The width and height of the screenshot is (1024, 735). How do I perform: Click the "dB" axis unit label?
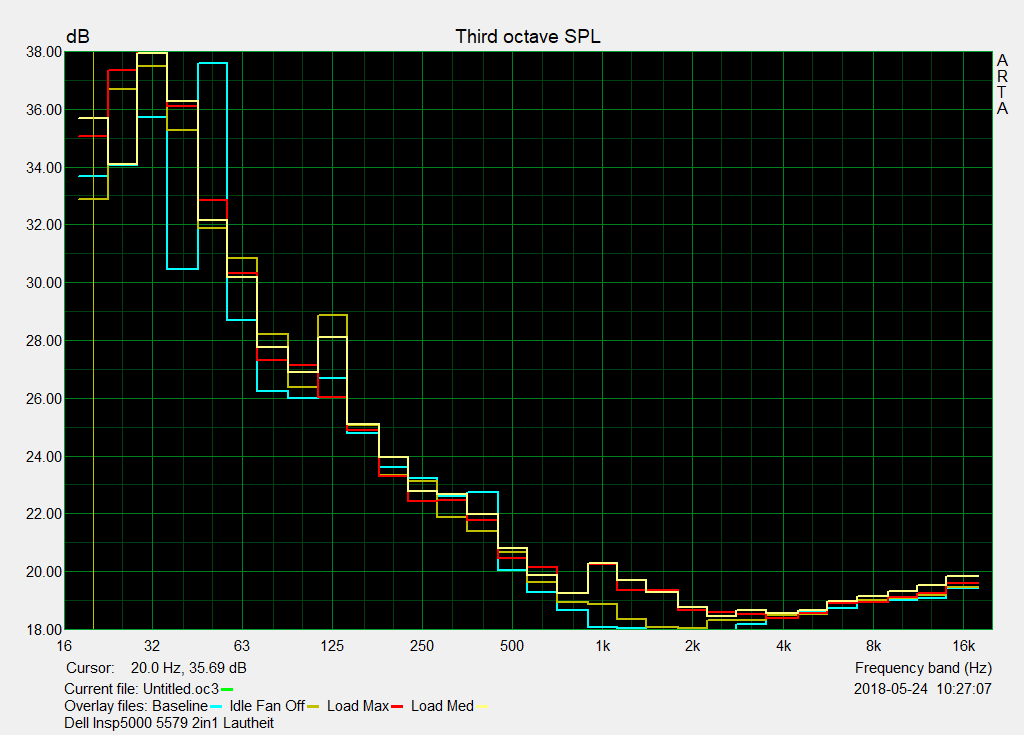(x=78, y=37)
